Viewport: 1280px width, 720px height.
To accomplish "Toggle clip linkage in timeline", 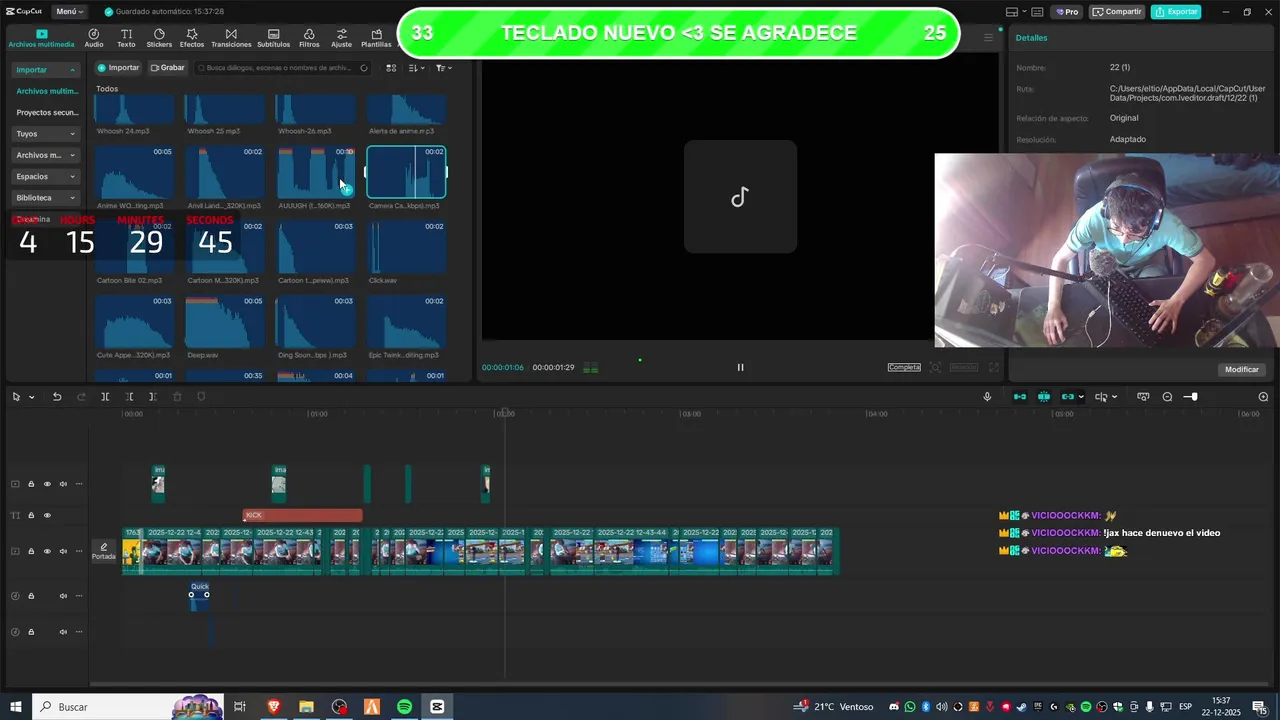I will [1068, 397].
